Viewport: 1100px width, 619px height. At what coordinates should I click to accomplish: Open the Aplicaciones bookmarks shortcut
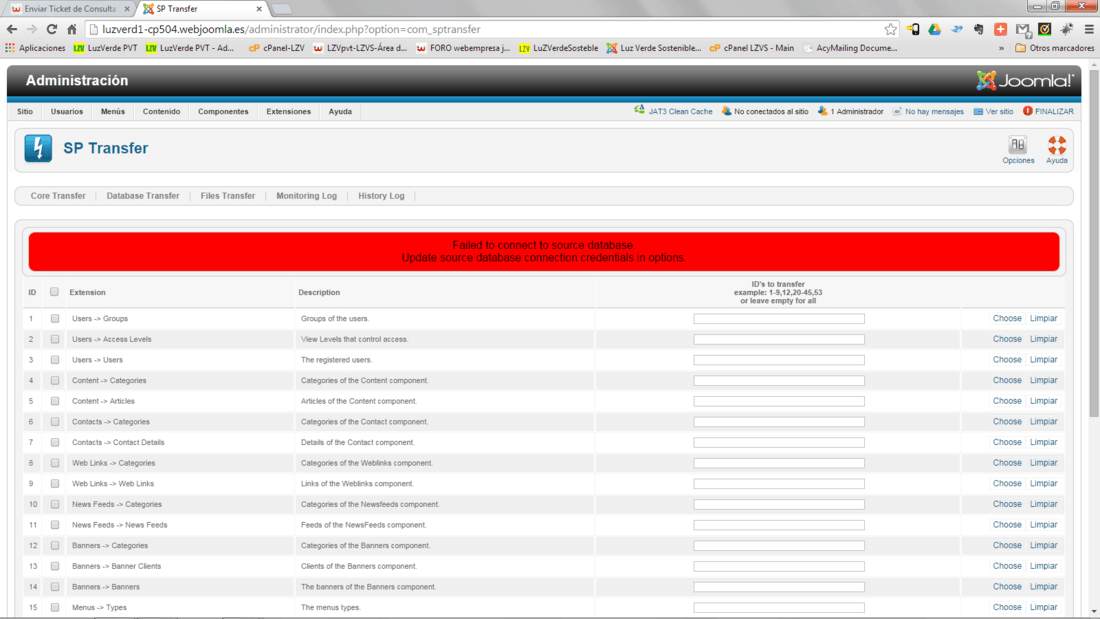coord(35,48)
